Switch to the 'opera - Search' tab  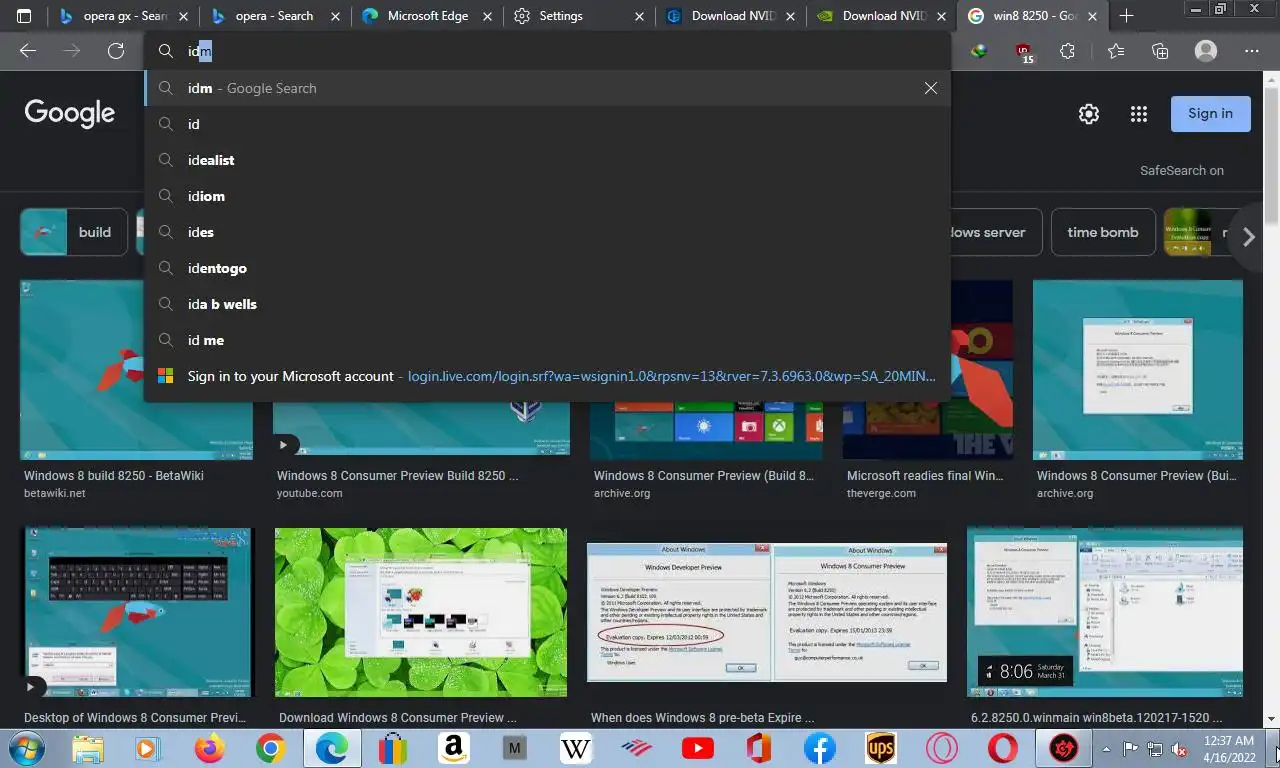click(x=273, y=16)
